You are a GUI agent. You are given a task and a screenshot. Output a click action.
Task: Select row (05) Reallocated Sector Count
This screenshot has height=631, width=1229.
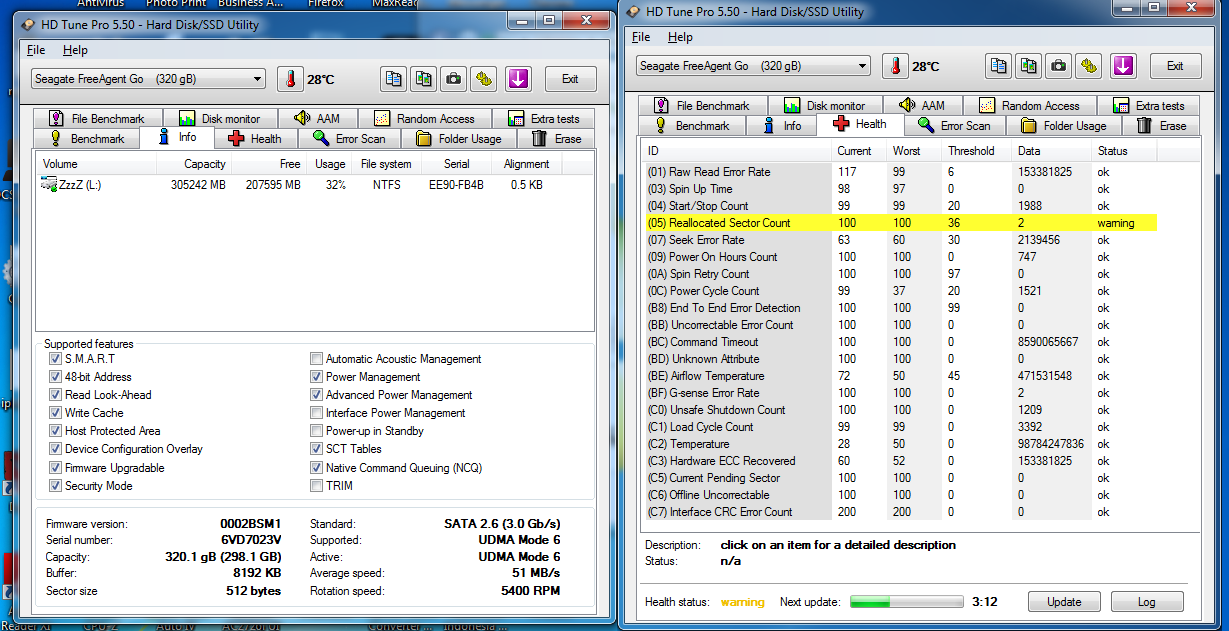900,223
